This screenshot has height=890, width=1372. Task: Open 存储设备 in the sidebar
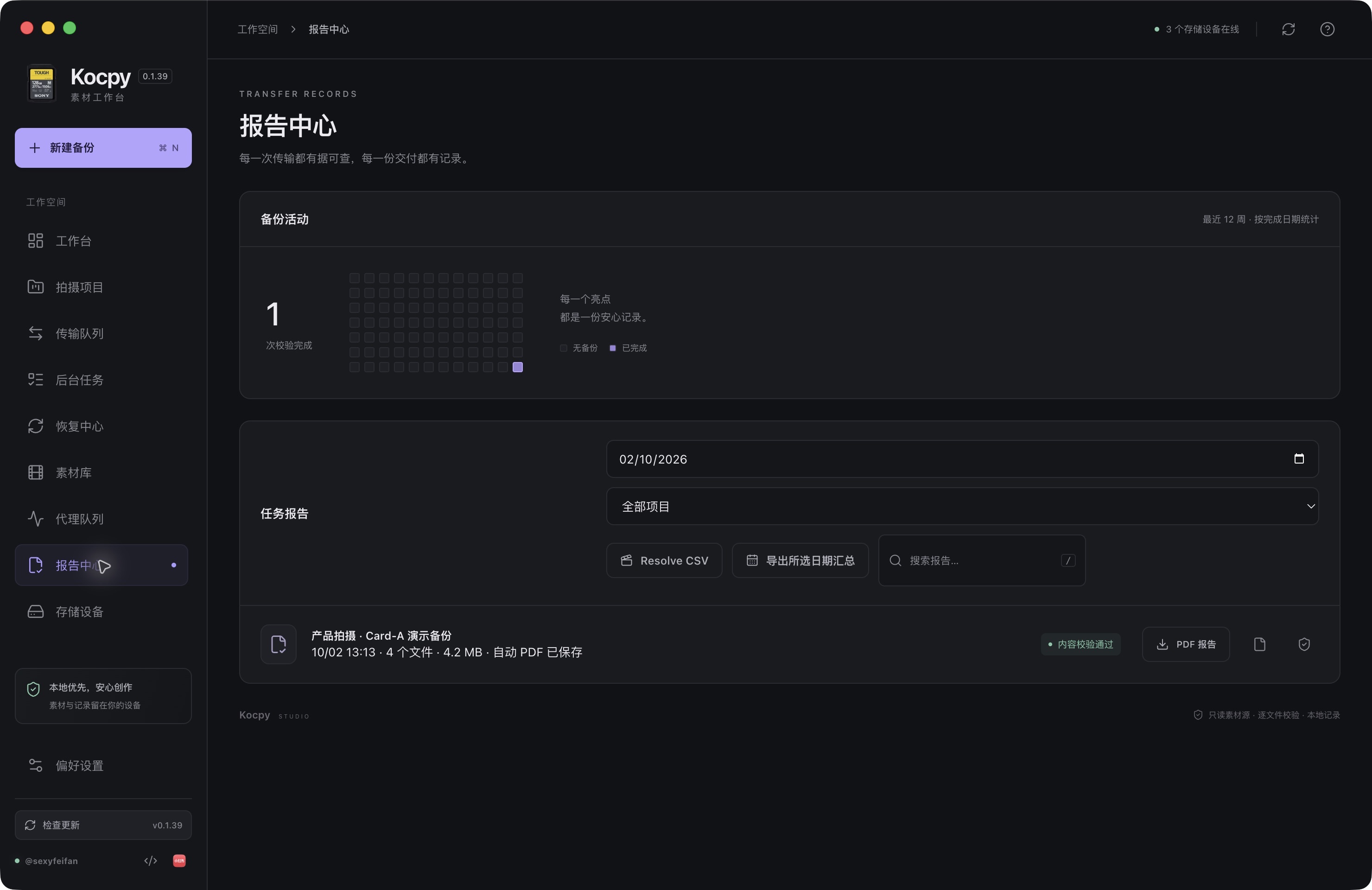coord(102,611)
